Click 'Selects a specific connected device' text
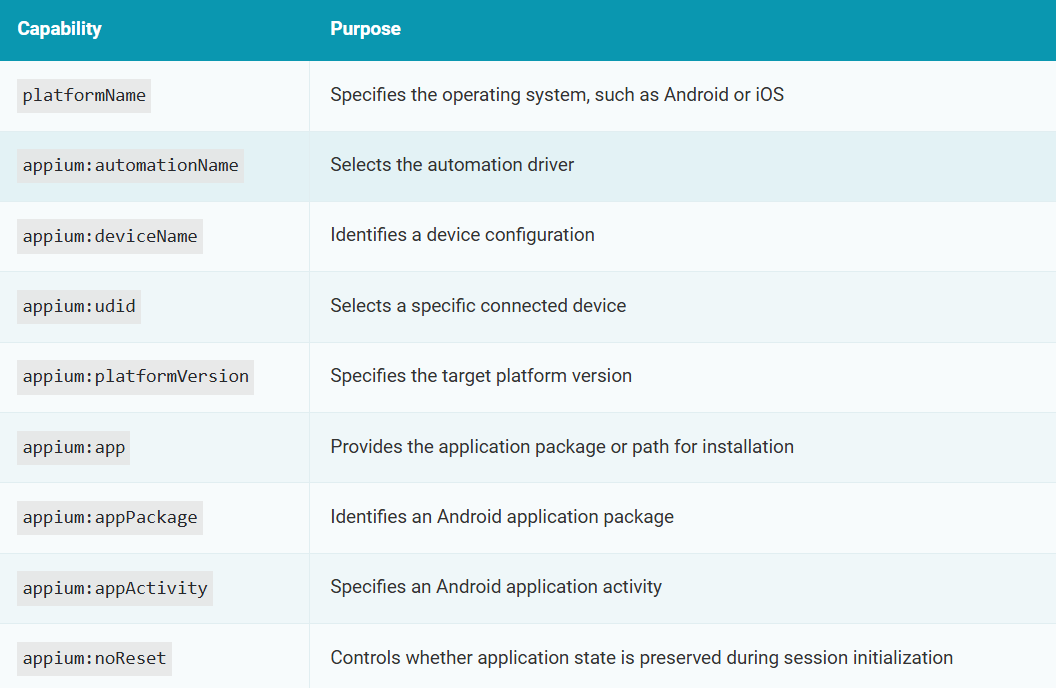Screen dimensions: 1056x688 [478, 306]
